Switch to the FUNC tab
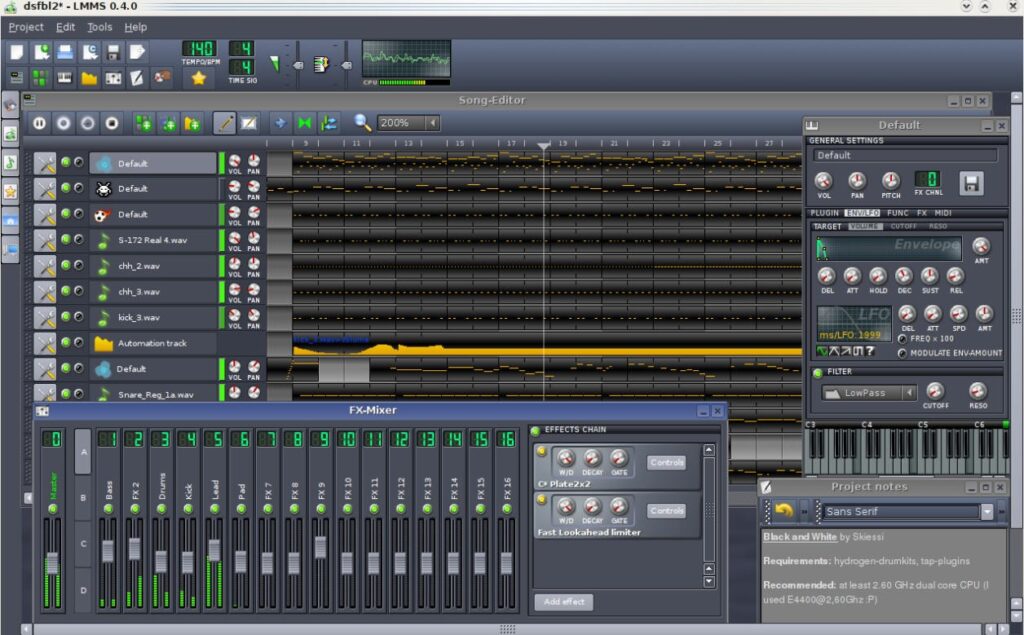This screenshot has width=1024, height=635. pos(897,213)
